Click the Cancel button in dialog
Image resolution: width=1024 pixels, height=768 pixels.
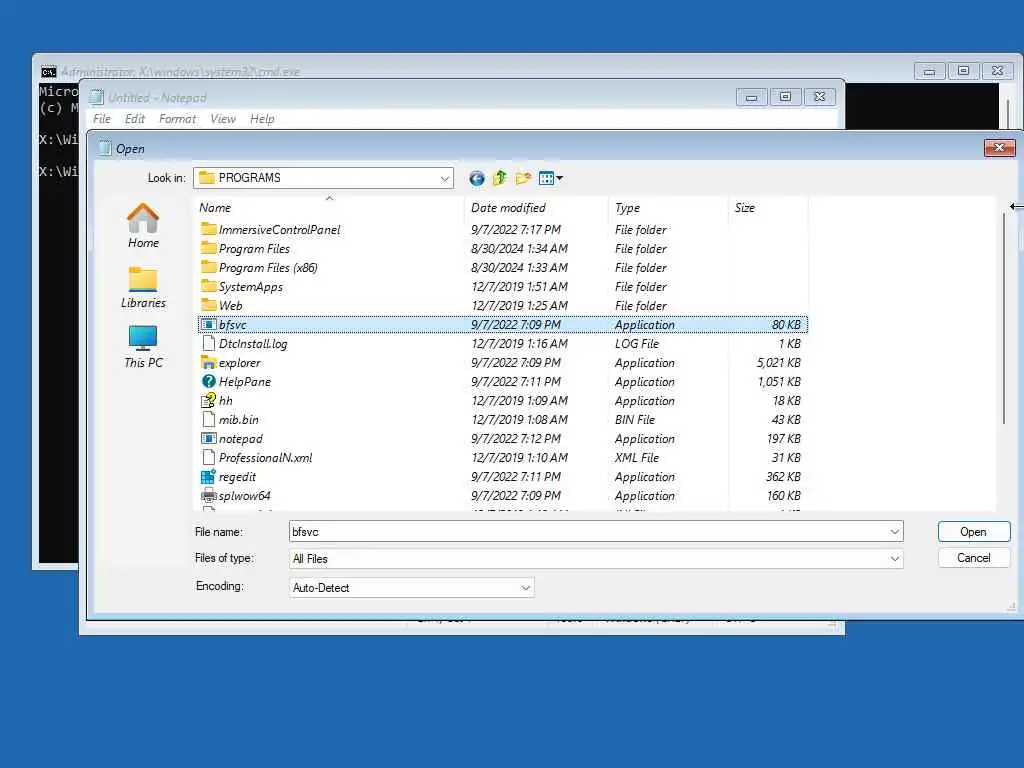pos(974,558)
